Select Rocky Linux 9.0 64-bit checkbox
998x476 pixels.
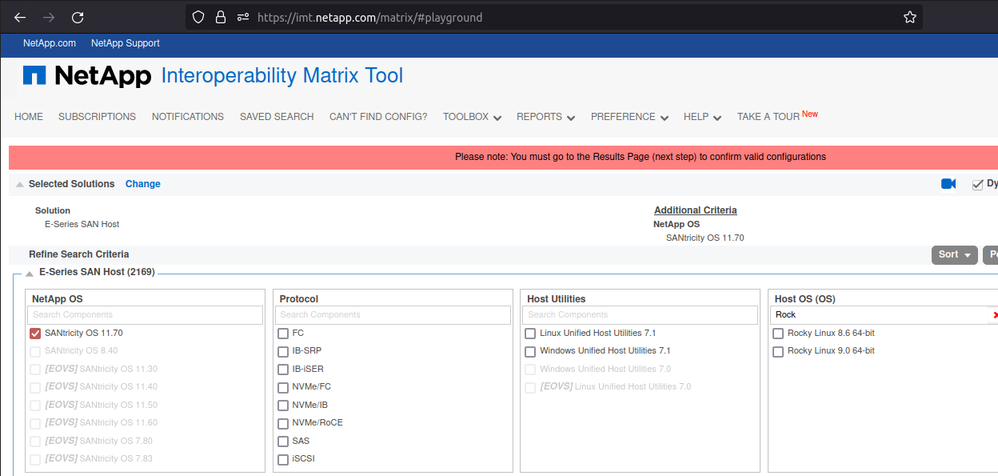tap(778, 351)
